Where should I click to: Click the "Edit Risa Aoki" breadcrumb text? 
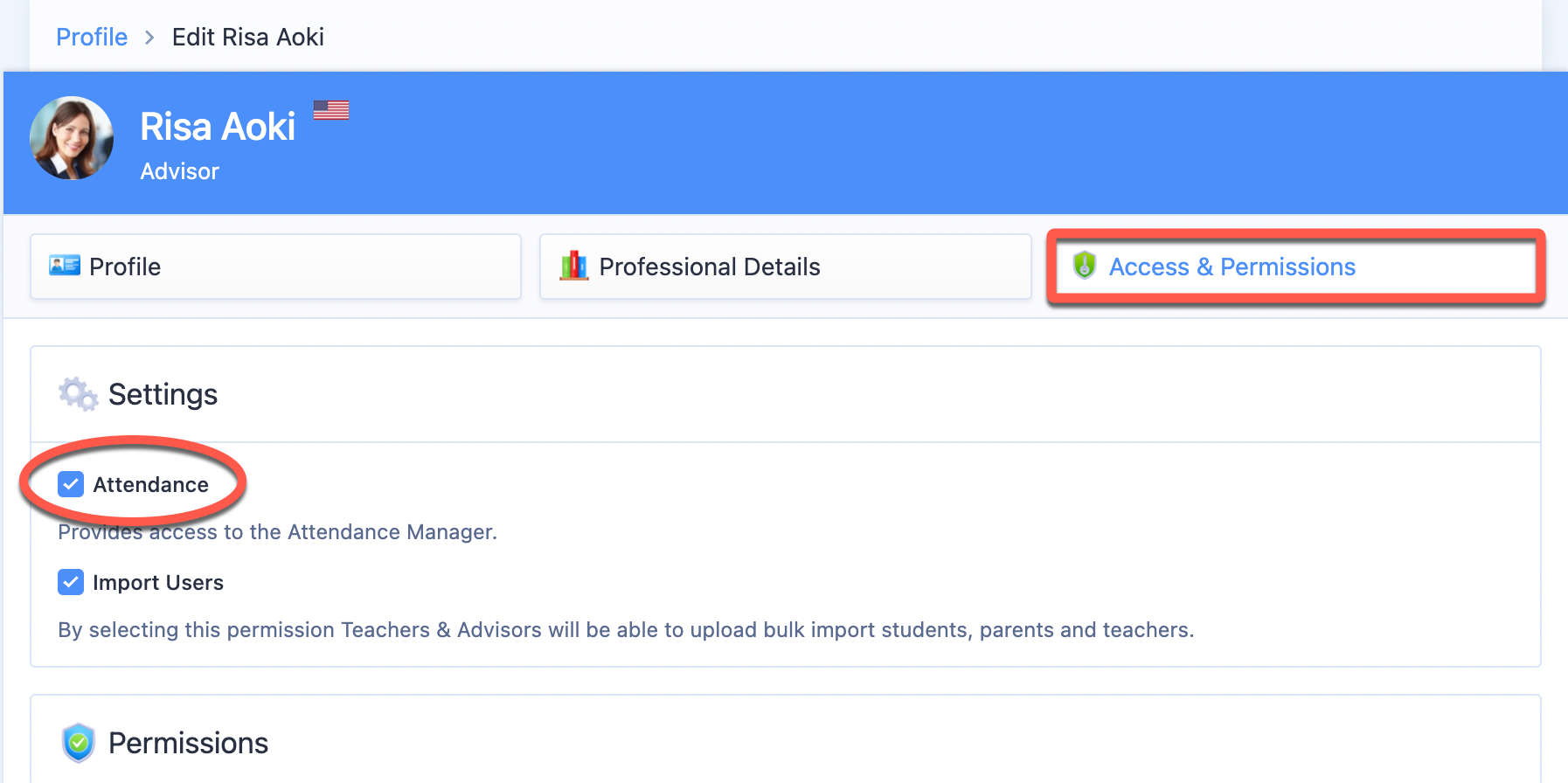tap(247, 37)
